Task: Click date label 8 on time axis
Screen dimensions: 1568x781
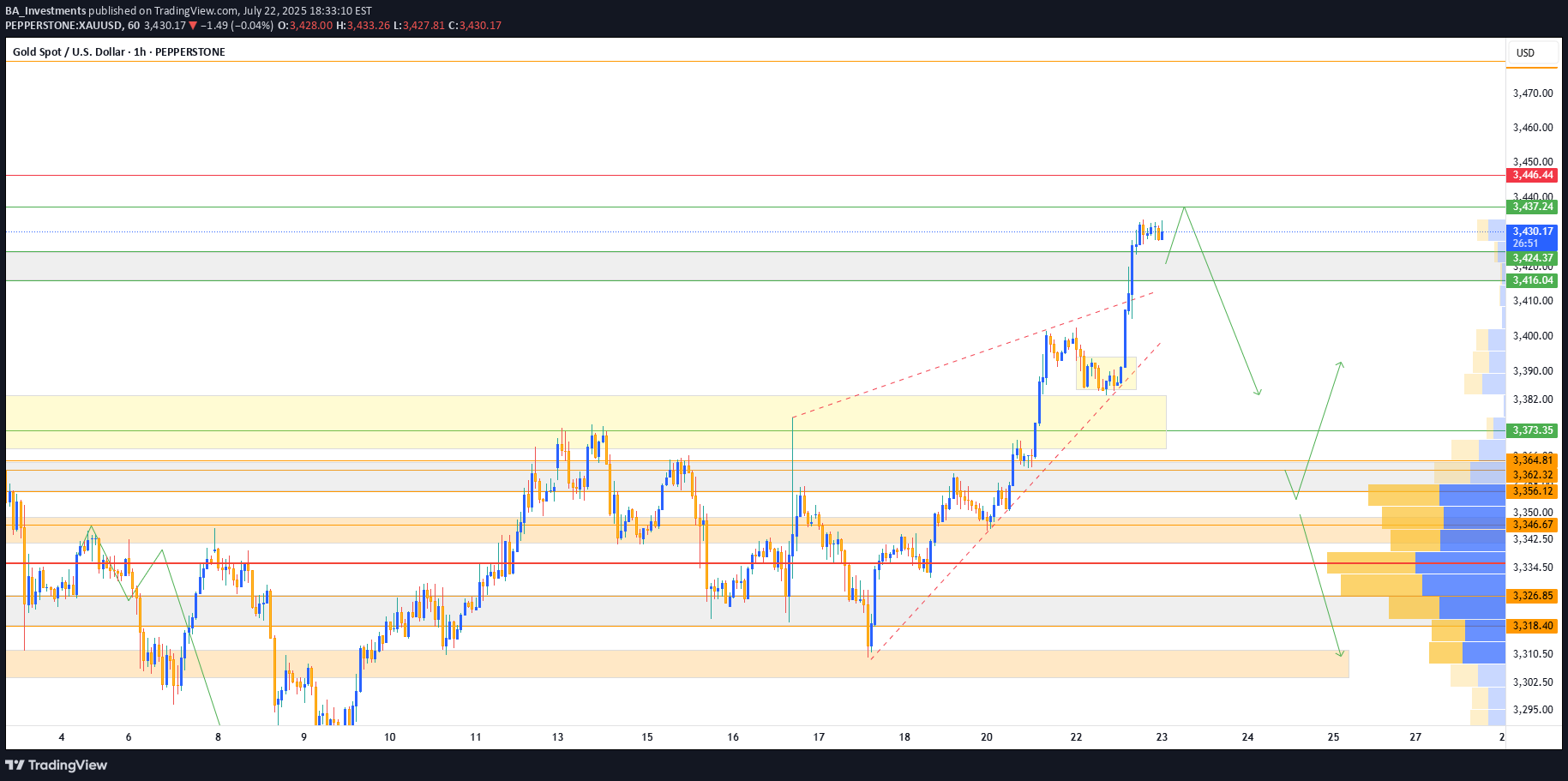Action: (218, 737)
